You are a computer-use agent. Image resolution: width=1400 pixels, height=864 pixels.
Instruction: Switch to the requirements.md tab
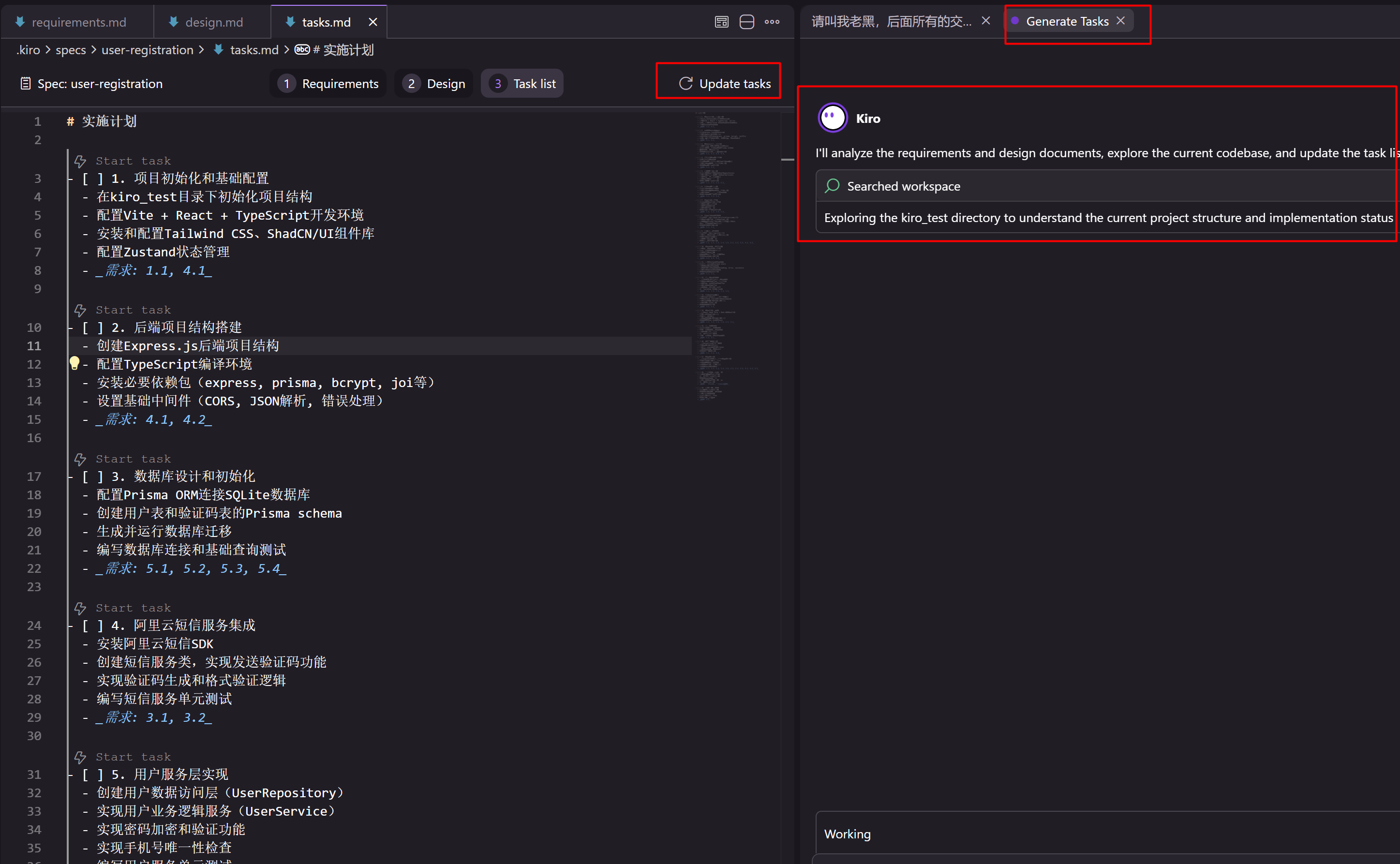78,22
